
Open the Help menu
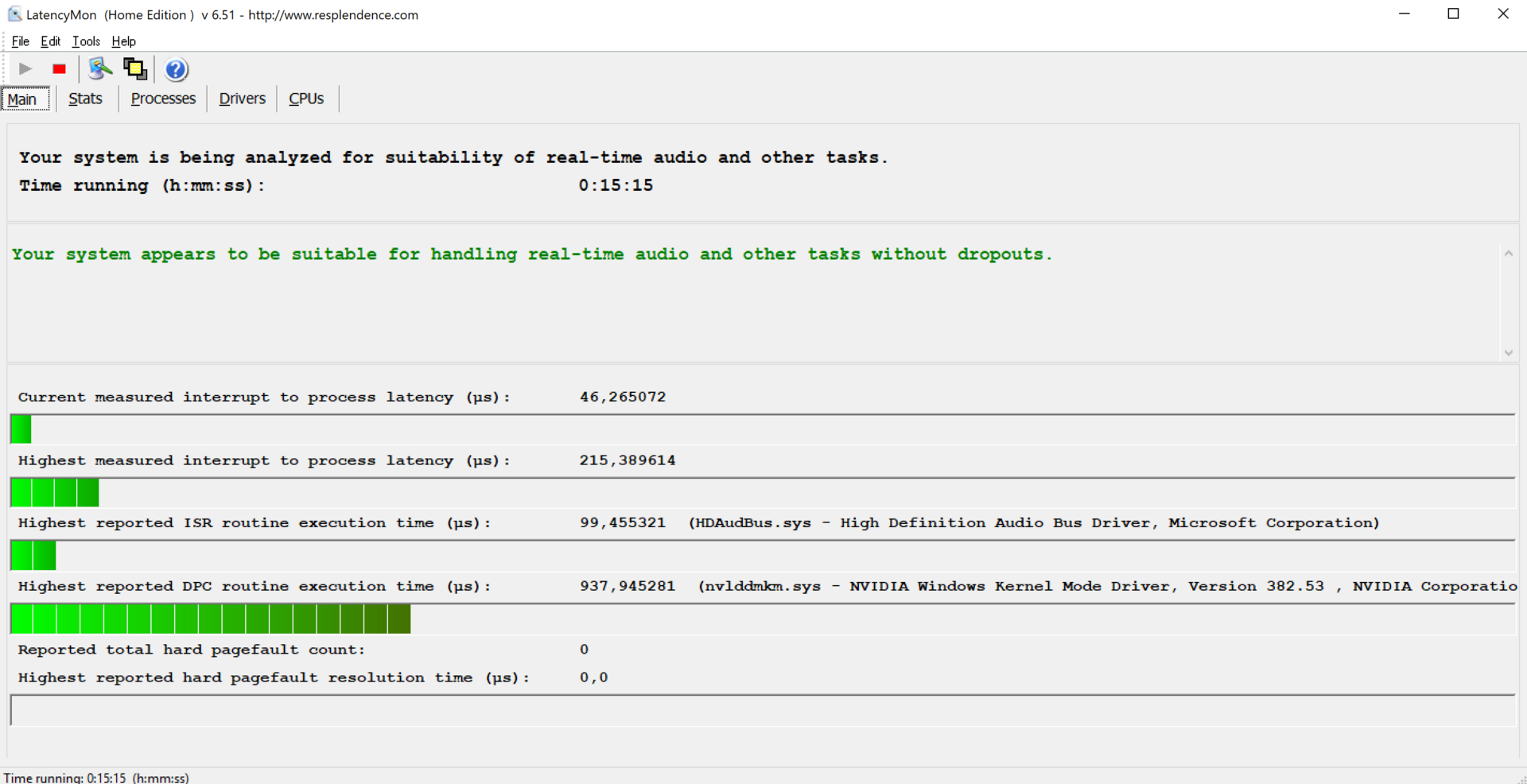pyautogui.click(x=123, y=41)
